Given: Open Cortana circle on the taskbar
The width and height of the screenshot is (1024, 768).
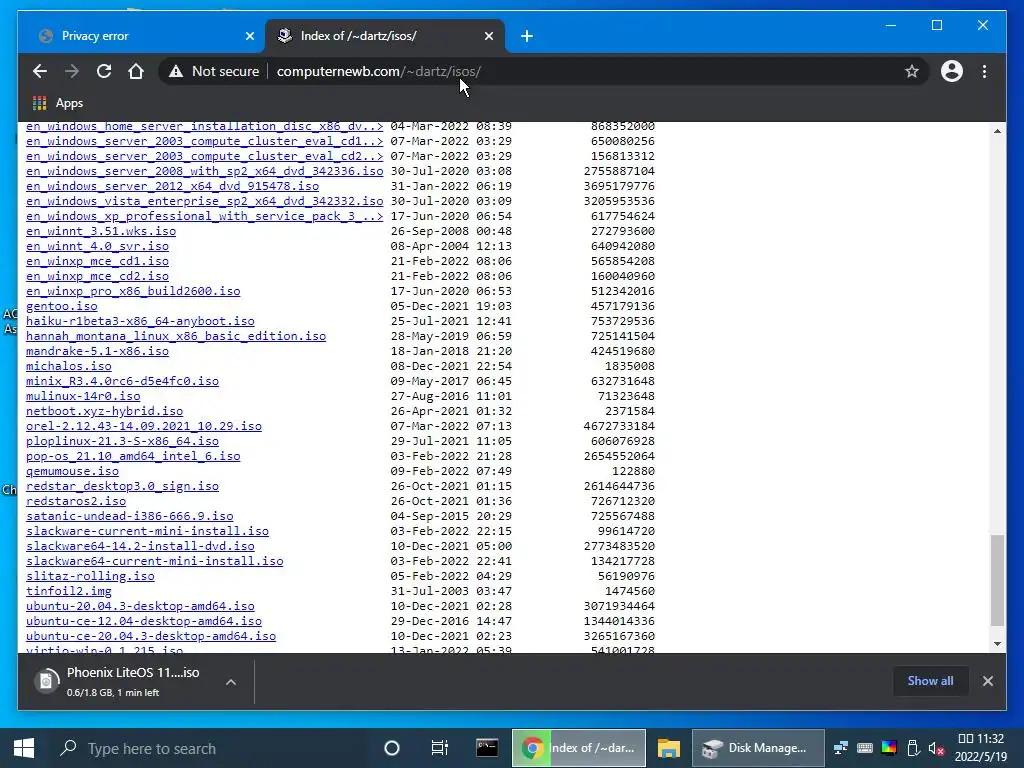Looking at the screenshot, I should coord(392,748).
